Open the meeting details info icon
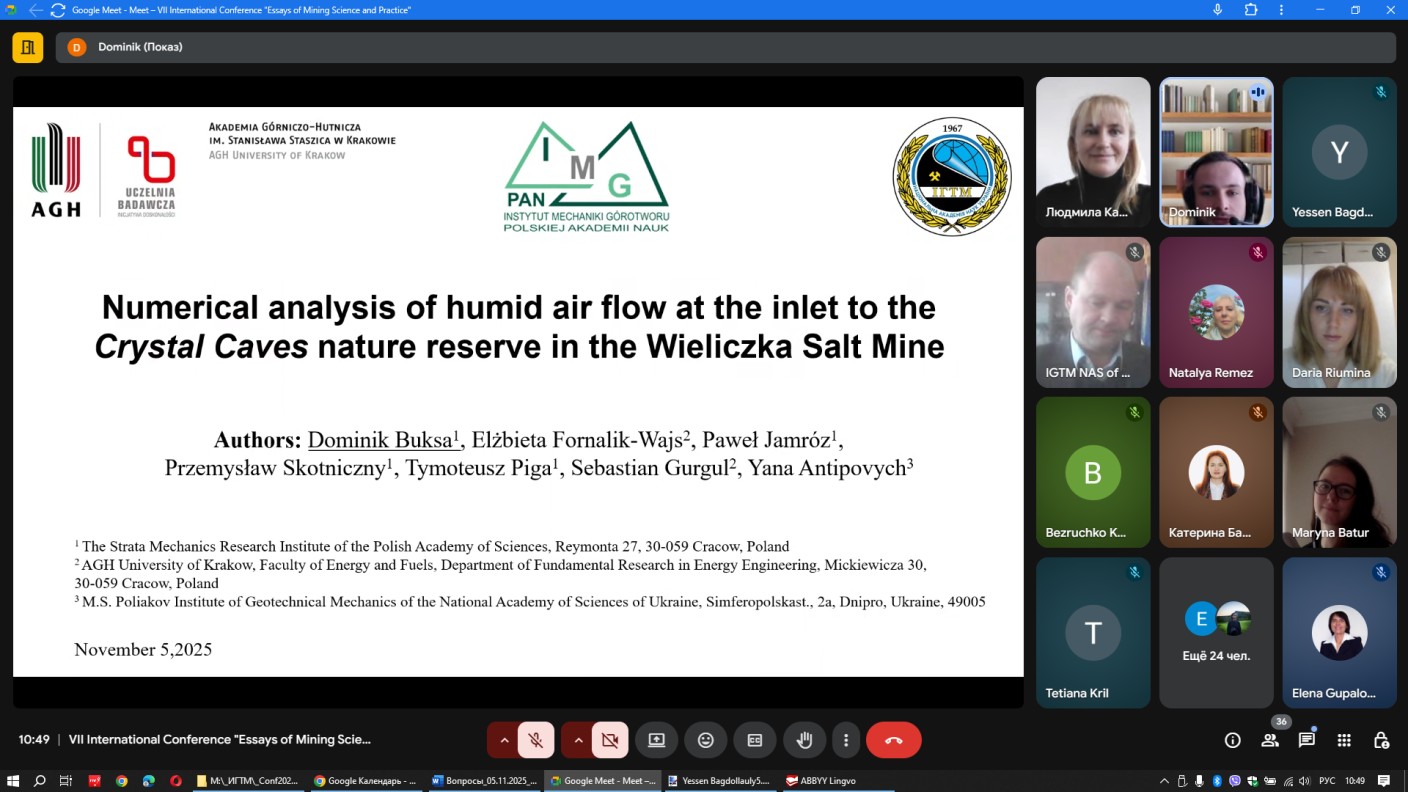Viewport: 1408px width, 792px height. (x=1232, y=740)
